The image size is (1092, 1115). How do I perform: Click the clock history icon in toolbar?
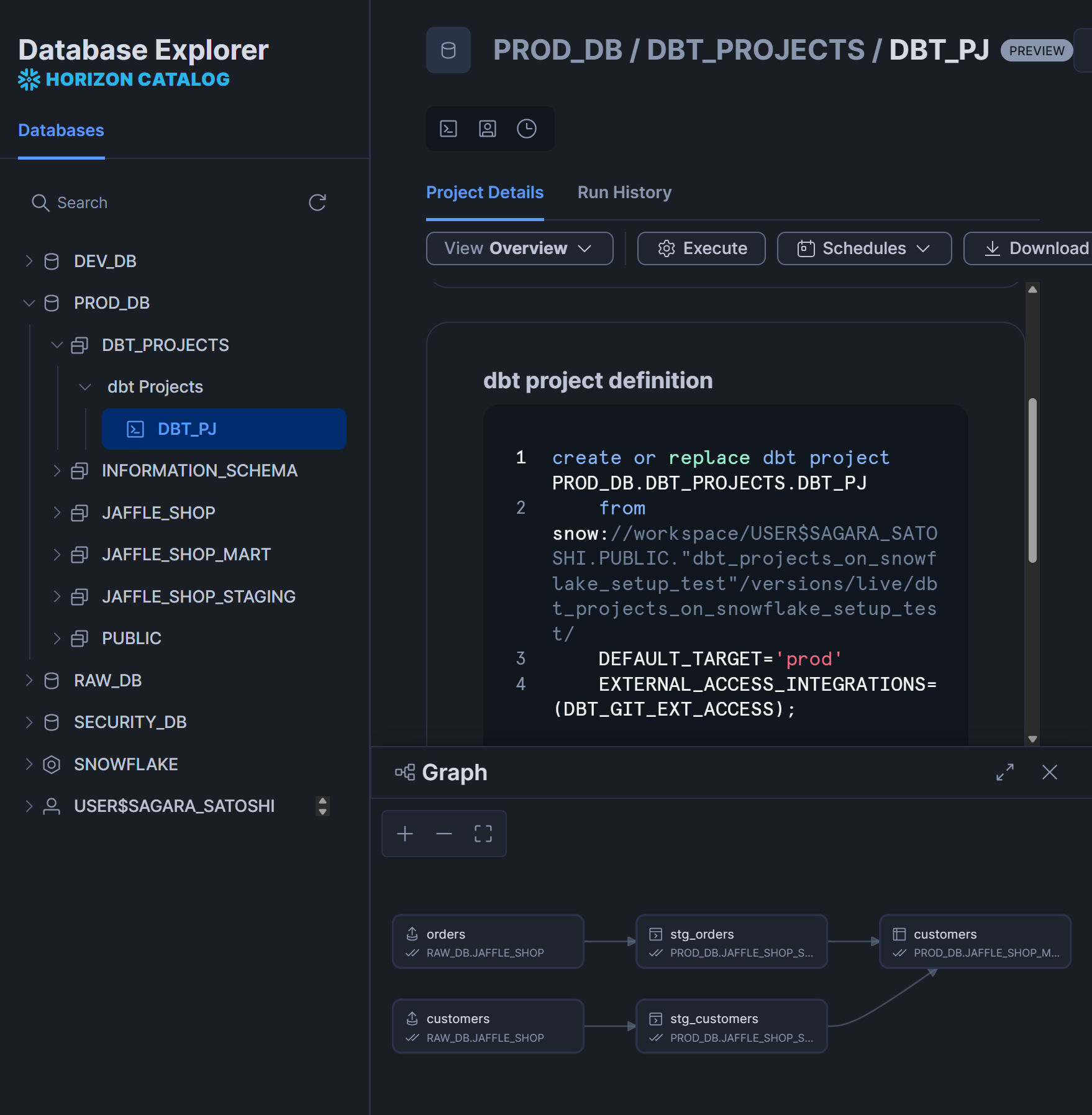click(527, 129)
